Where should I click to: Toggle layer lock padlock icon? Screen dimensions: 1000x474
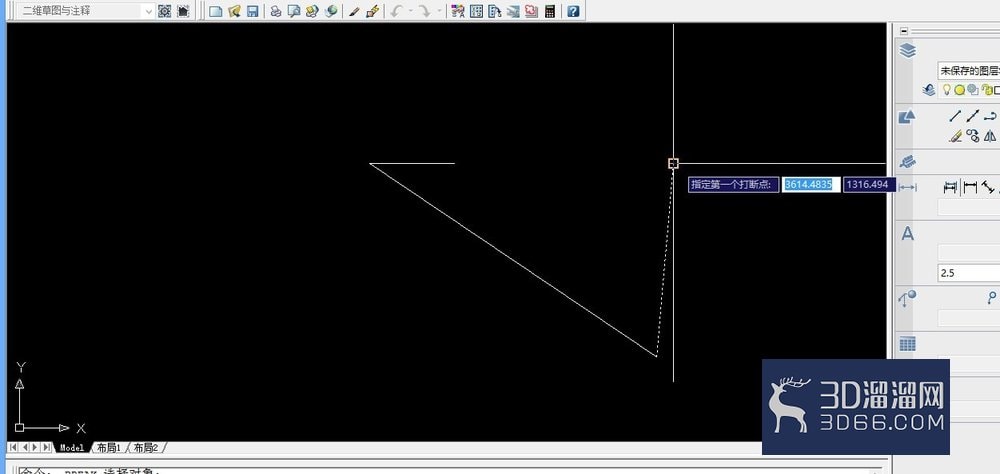pos(986,90)
